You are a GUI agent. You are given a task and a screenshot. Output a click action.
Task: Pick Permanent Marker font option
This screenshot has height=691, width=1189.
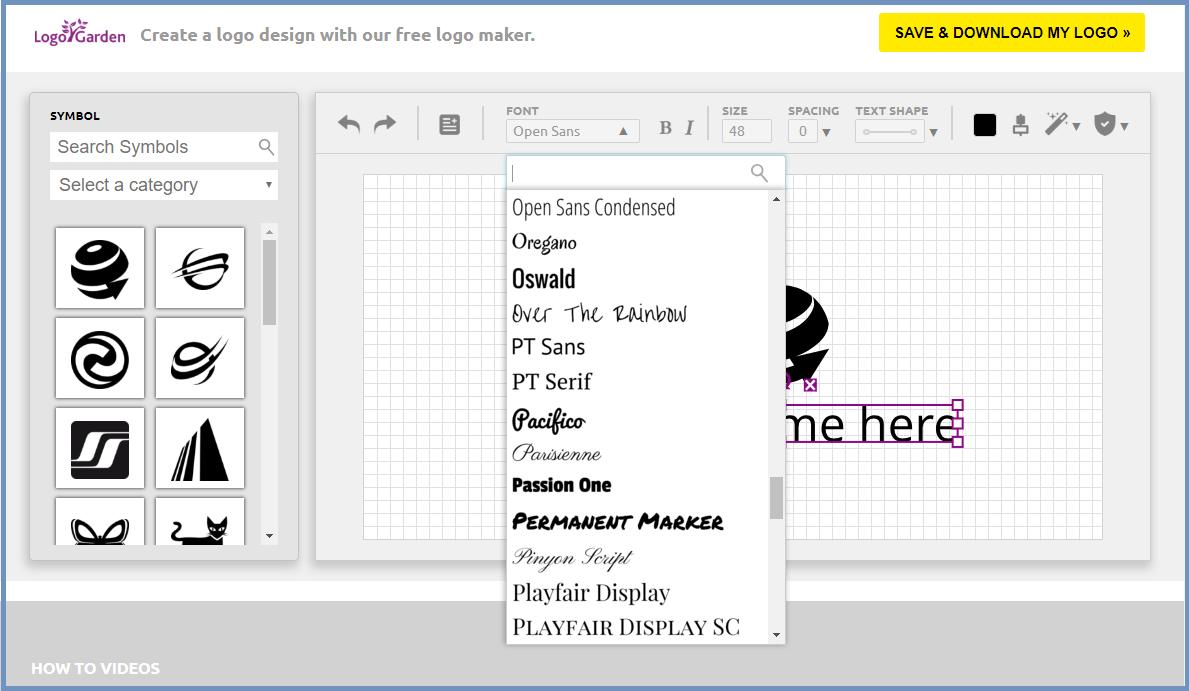click(x=617, y=522)
